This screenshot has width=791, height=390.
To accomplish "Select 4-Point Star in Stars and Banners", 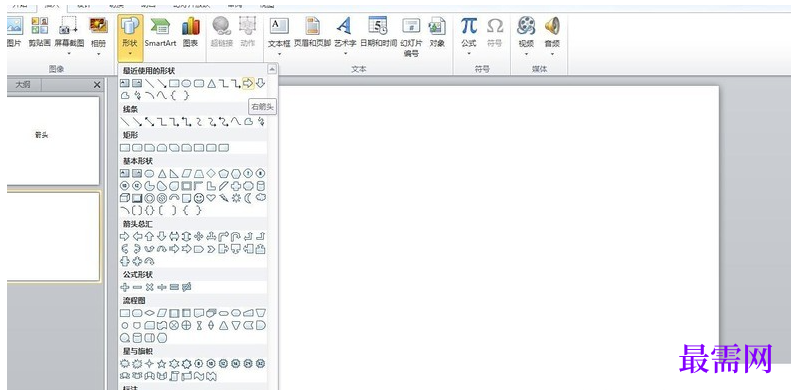I will [149, 363].
